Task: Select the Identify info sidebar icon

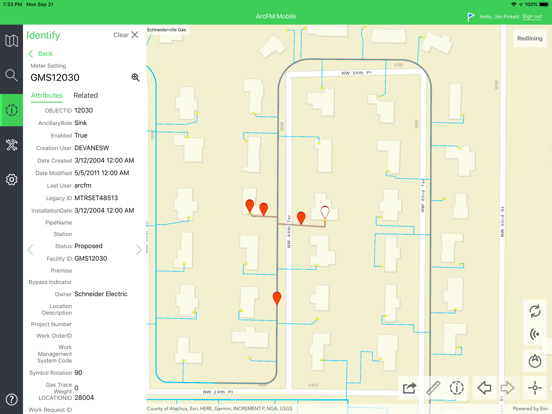Action: click(x=11, y=110)
